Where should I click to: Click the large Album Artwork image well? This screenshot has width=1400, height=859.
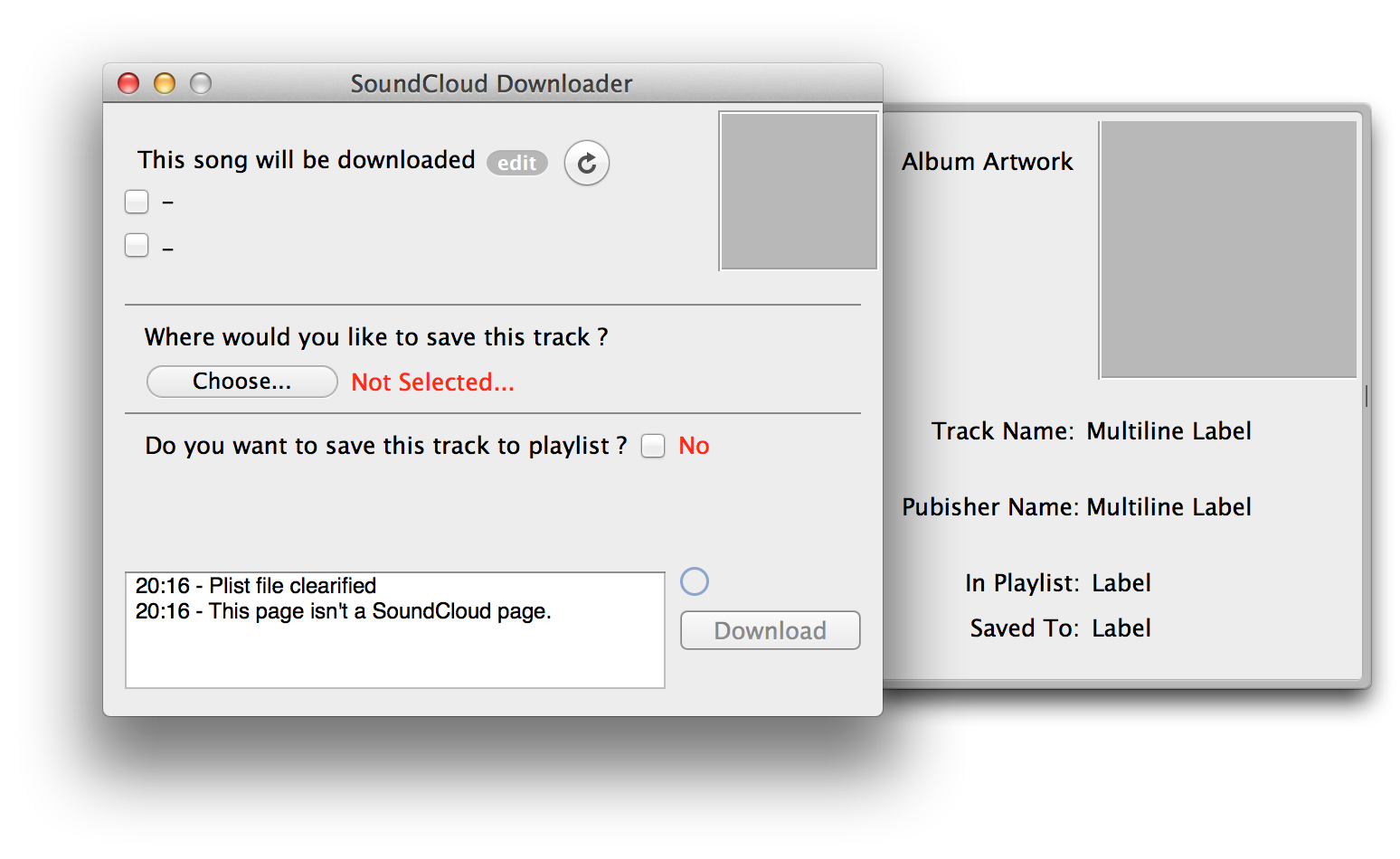coord(1228,250)
